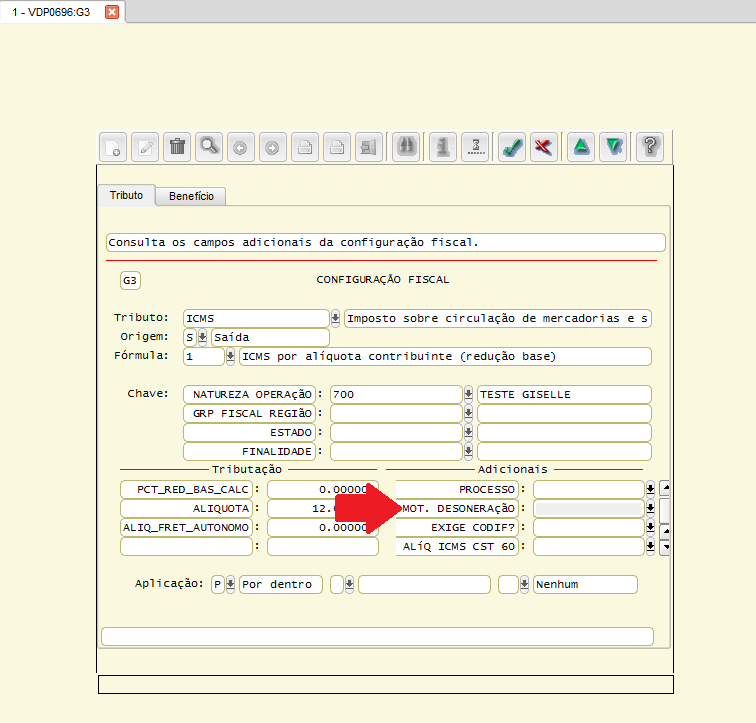Click the EXIGE CODIF? value field
The width and height of the screenshot is (756, 723).
pyautogui.click(x=589, y=527)
